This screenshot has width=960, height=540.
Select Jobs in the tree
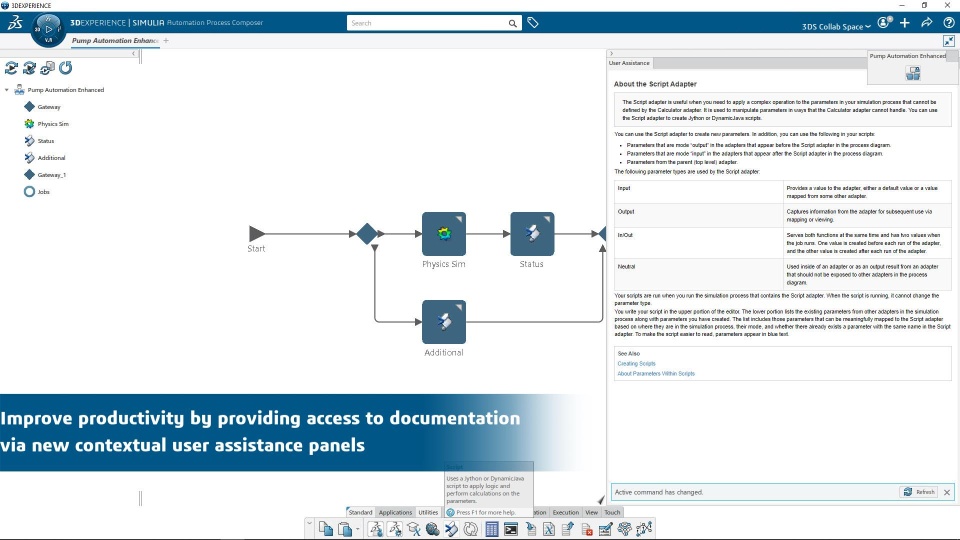click(43, 192)
